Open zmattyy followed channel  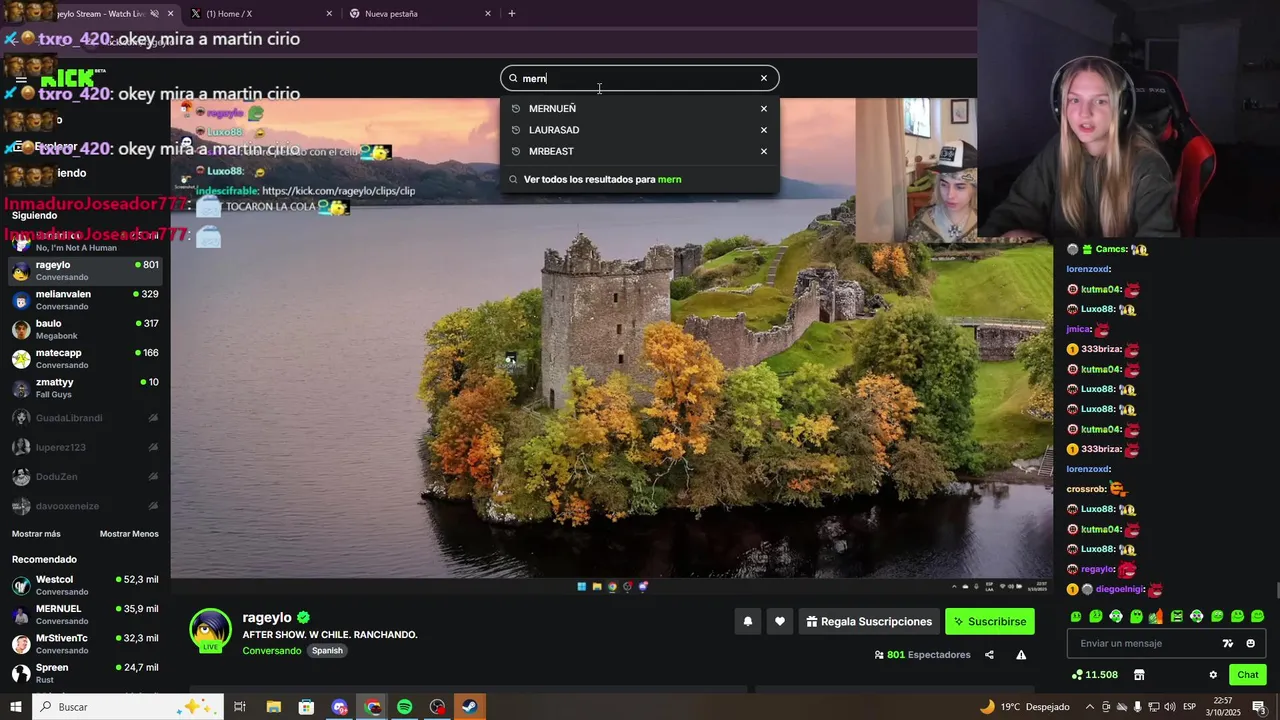tap(85, 388)
